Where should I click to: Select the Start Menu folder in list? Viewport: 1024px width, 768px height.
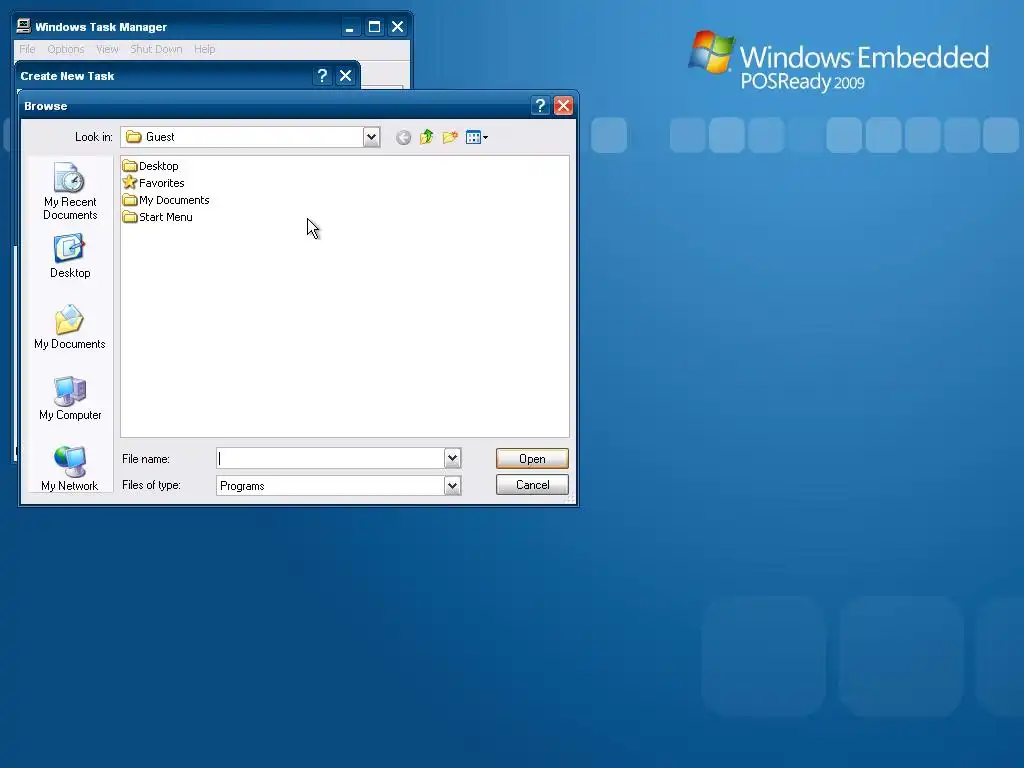(157, 217)
